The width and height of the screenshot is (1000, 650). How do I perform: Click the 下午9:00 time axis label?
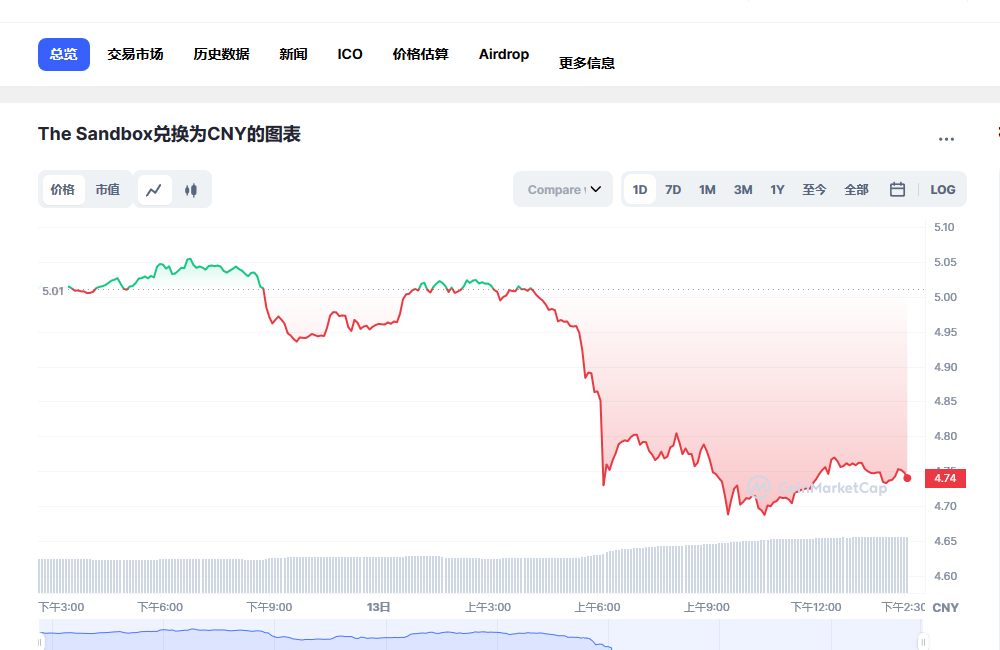[269, 607]
